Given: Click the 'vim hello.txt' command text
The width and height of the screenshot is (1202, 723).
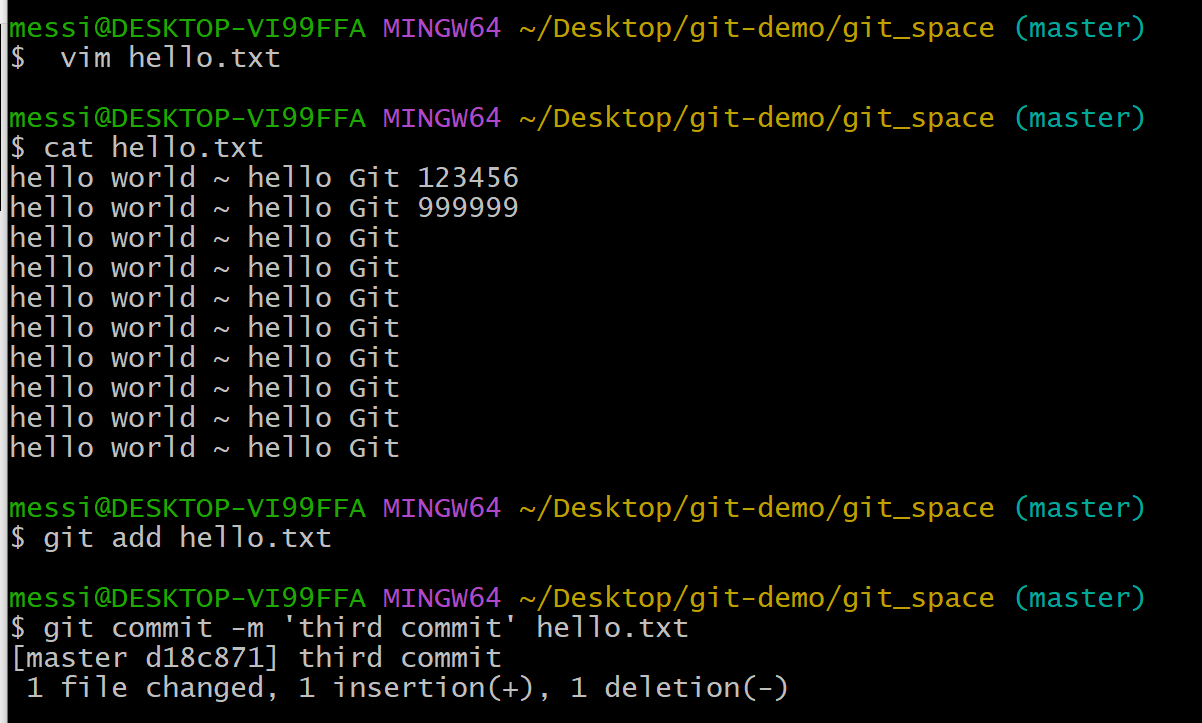Looking at the screenshot, I should coord(170,58).
